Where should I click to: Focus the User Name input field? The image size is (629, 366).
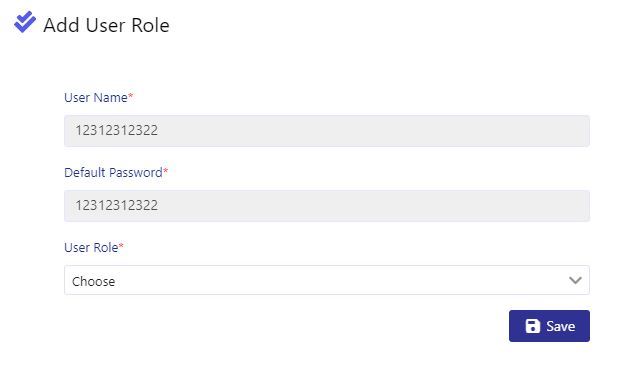tap(327, 131)
